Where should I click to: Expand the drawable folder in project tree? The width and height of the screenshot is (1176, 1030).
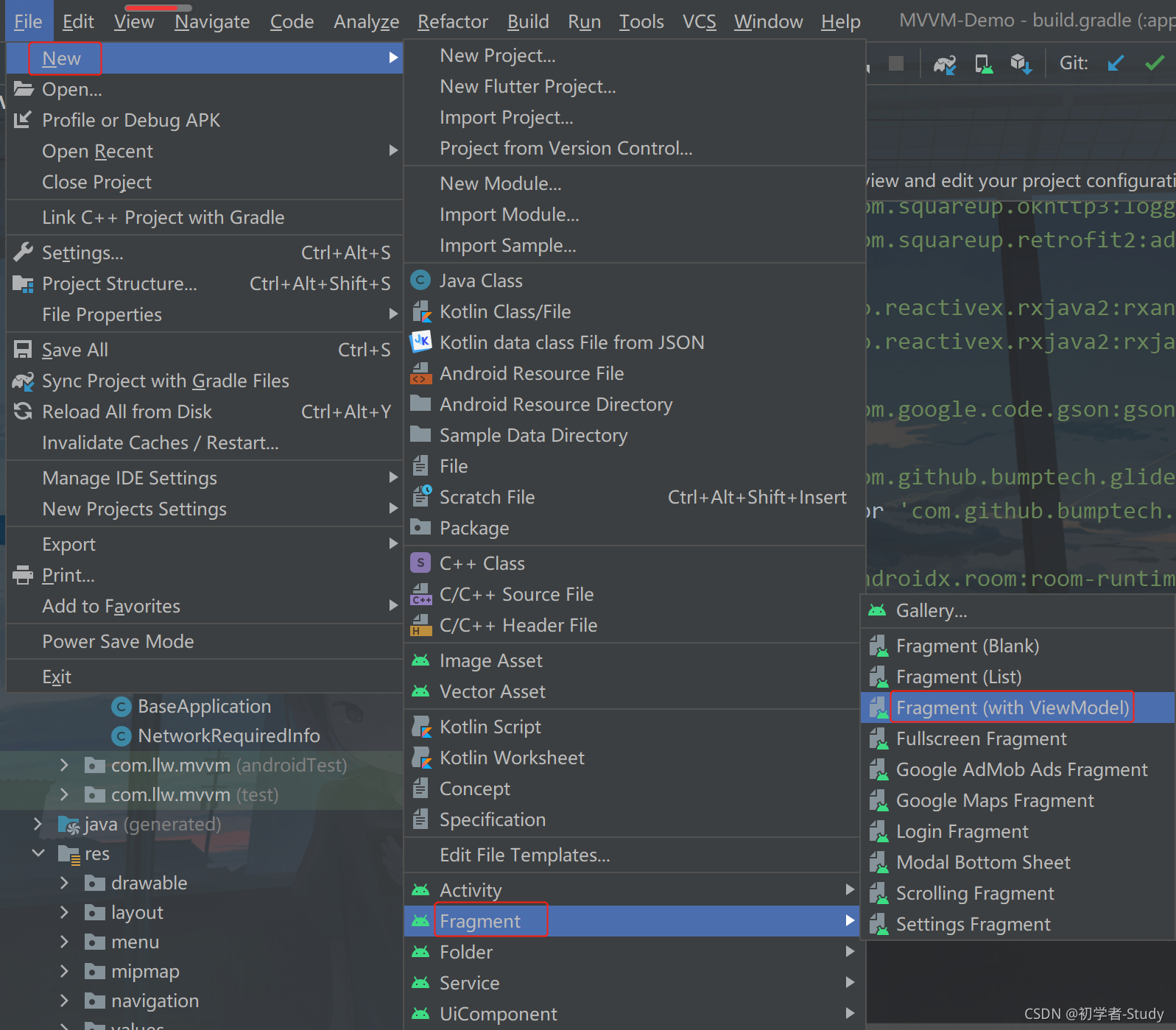pos(64,883)
